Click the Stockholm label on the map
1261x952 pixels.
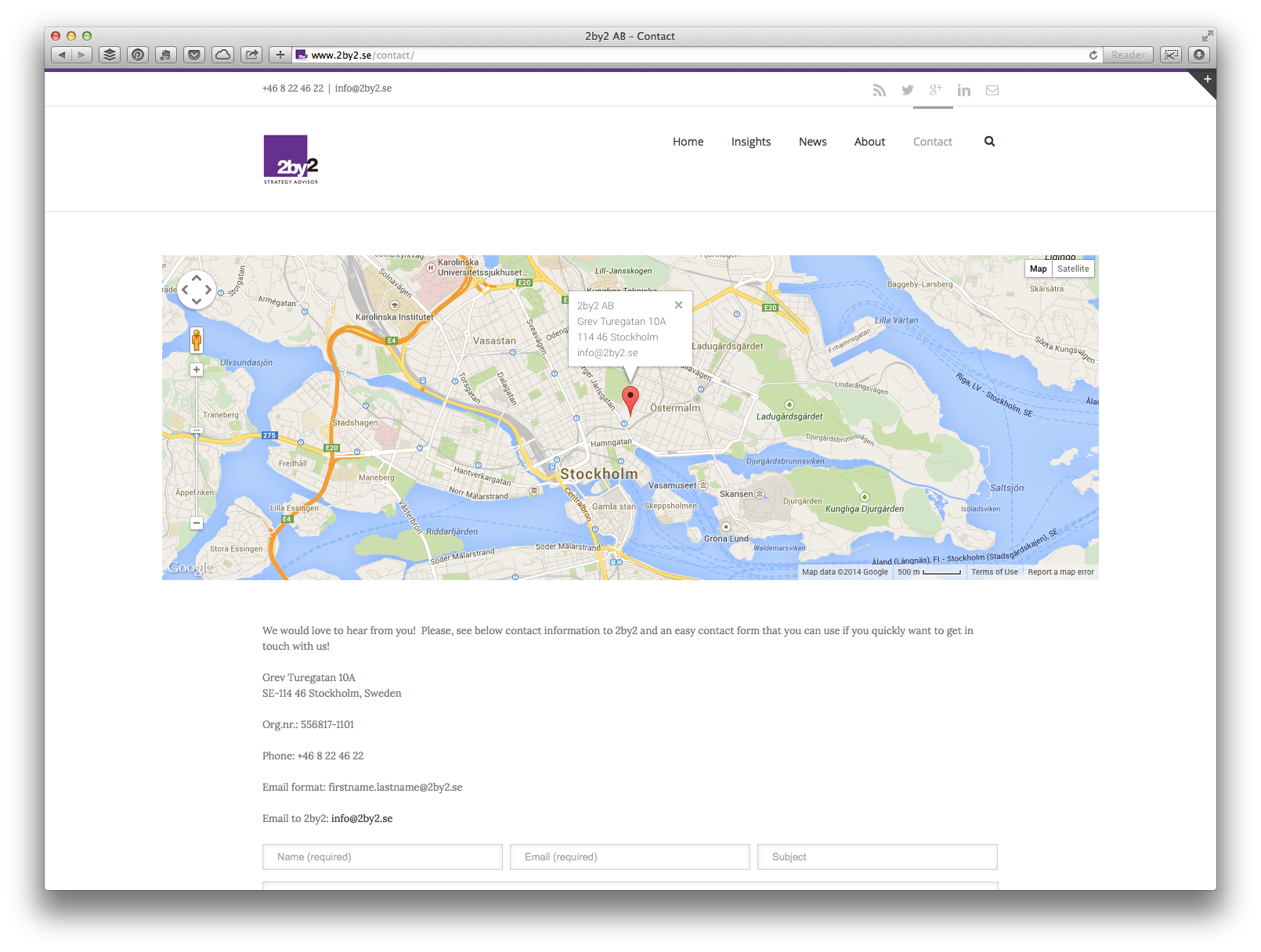click(x=599, y=474)
